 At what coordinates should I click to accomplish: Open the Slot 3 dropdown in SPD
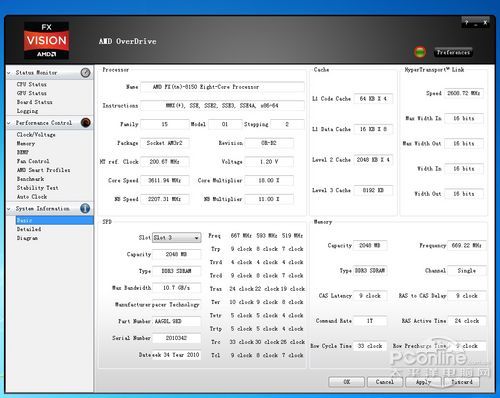click(x=176, y=238)
